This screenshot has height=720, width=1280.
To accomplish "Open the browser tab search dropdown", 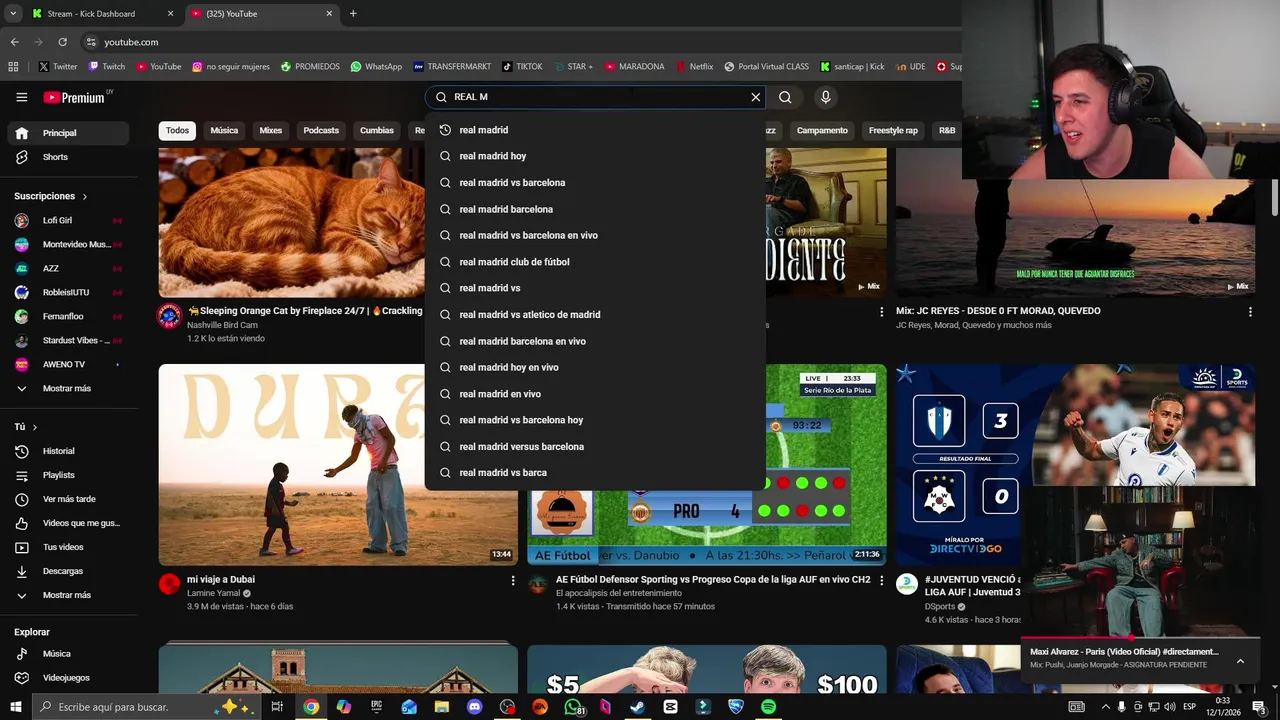I will [13, 14].
